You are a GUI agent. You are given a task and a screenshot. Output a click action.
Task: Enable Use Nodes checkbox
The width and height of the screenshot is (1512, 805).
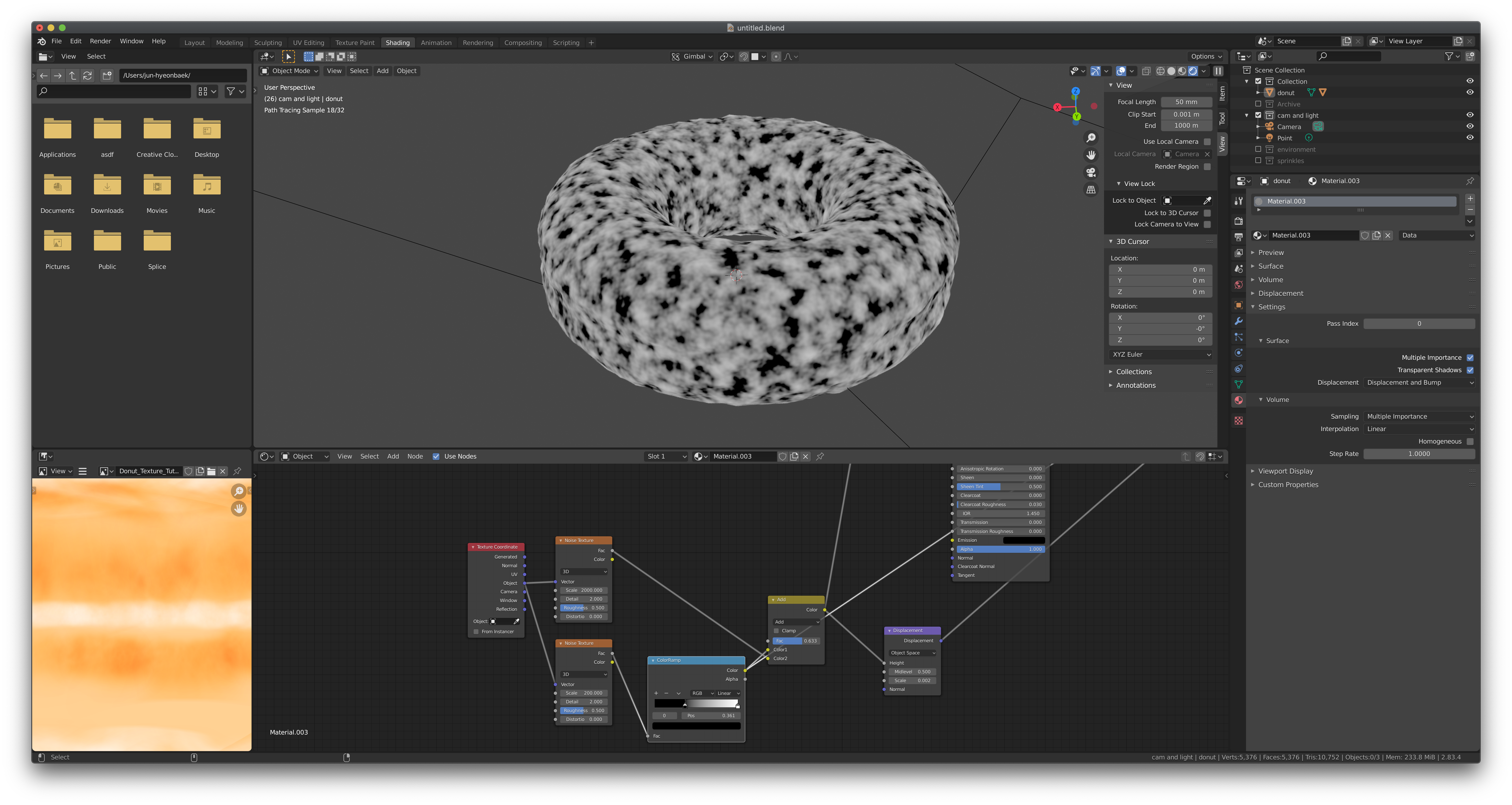click(436, 456)
